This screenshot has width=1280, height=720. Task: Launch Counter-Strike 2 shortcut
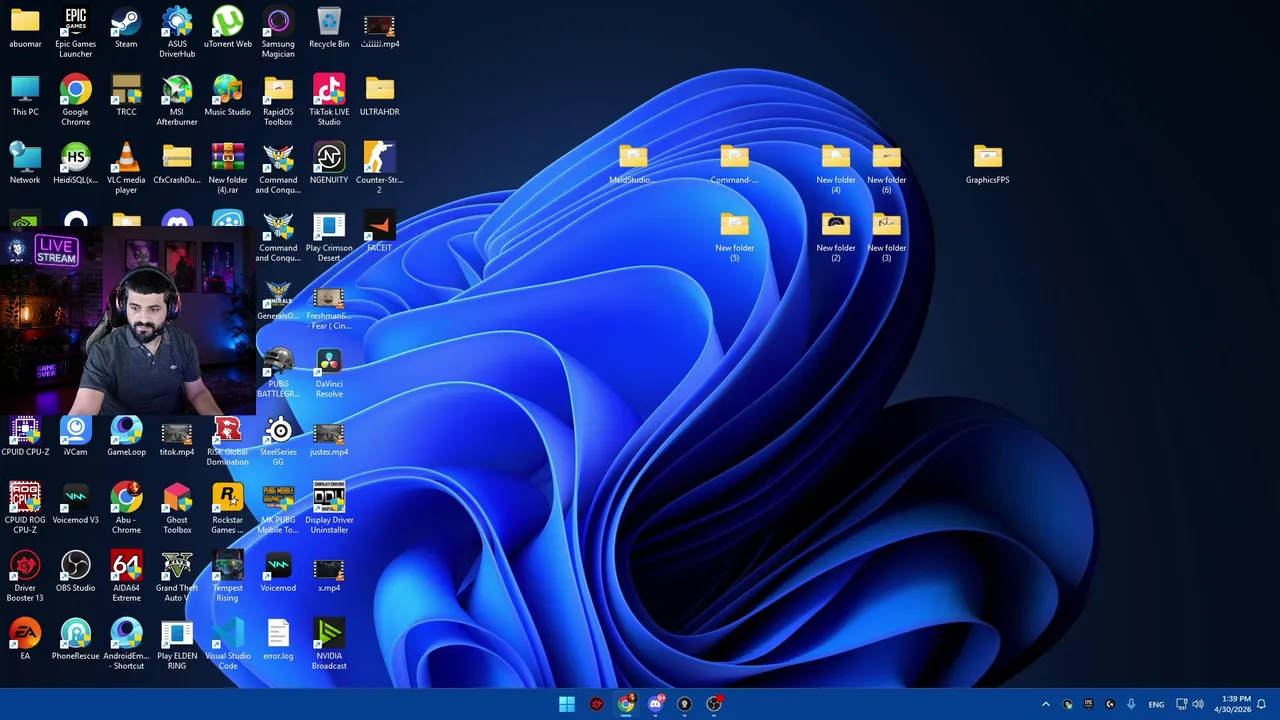coord(379,168)
